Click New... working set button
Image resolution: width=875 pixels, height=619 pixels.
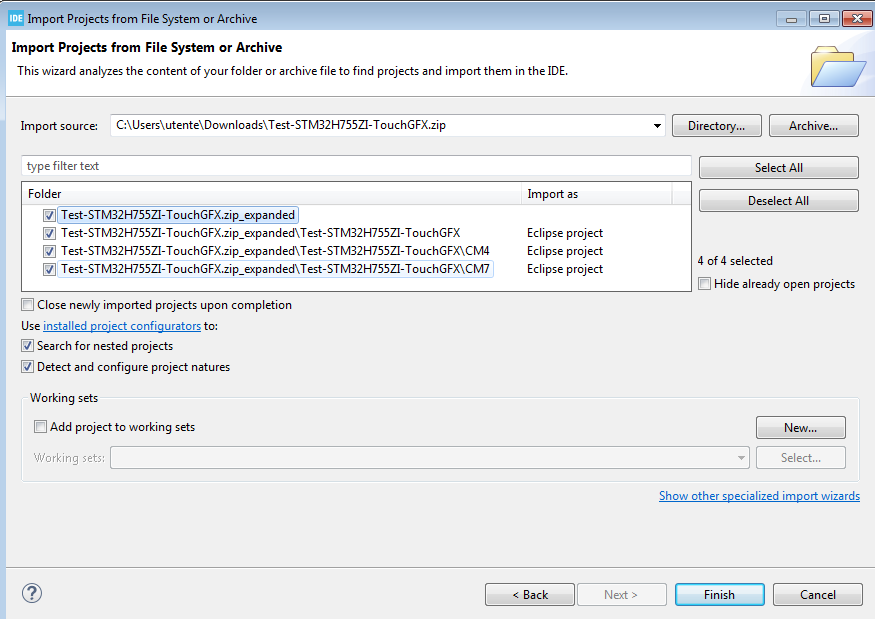pos(801,428)
